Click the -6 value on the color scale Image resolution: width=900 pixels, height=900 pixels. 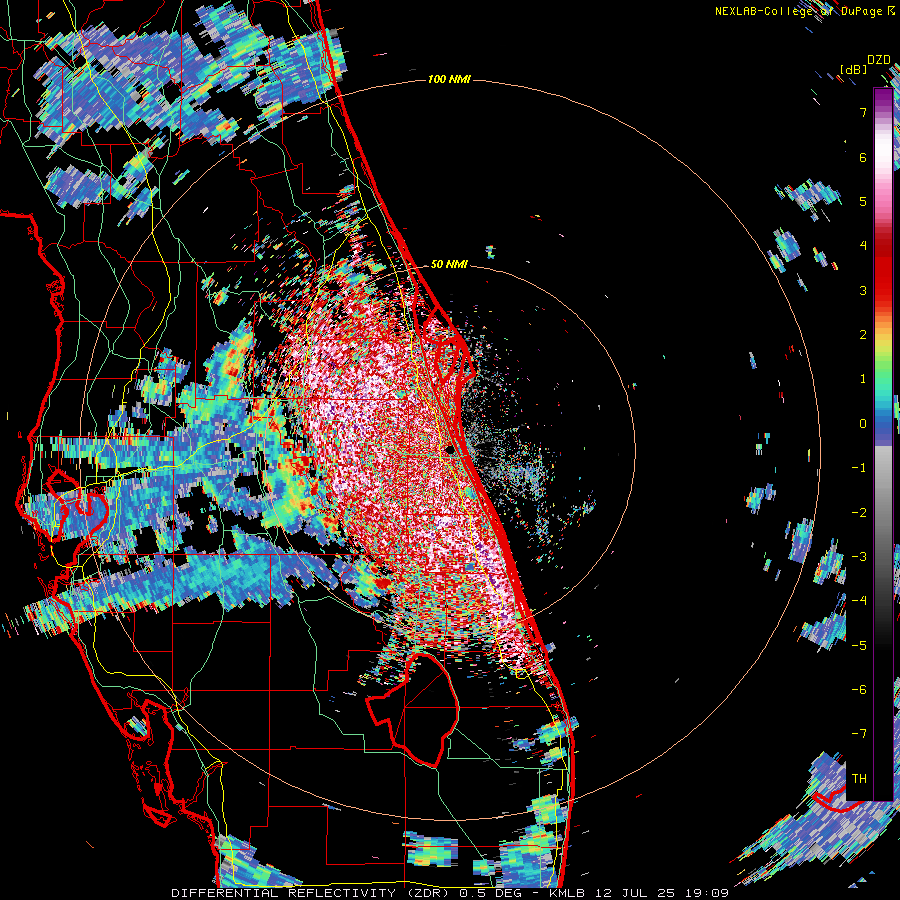coord(859,690)
